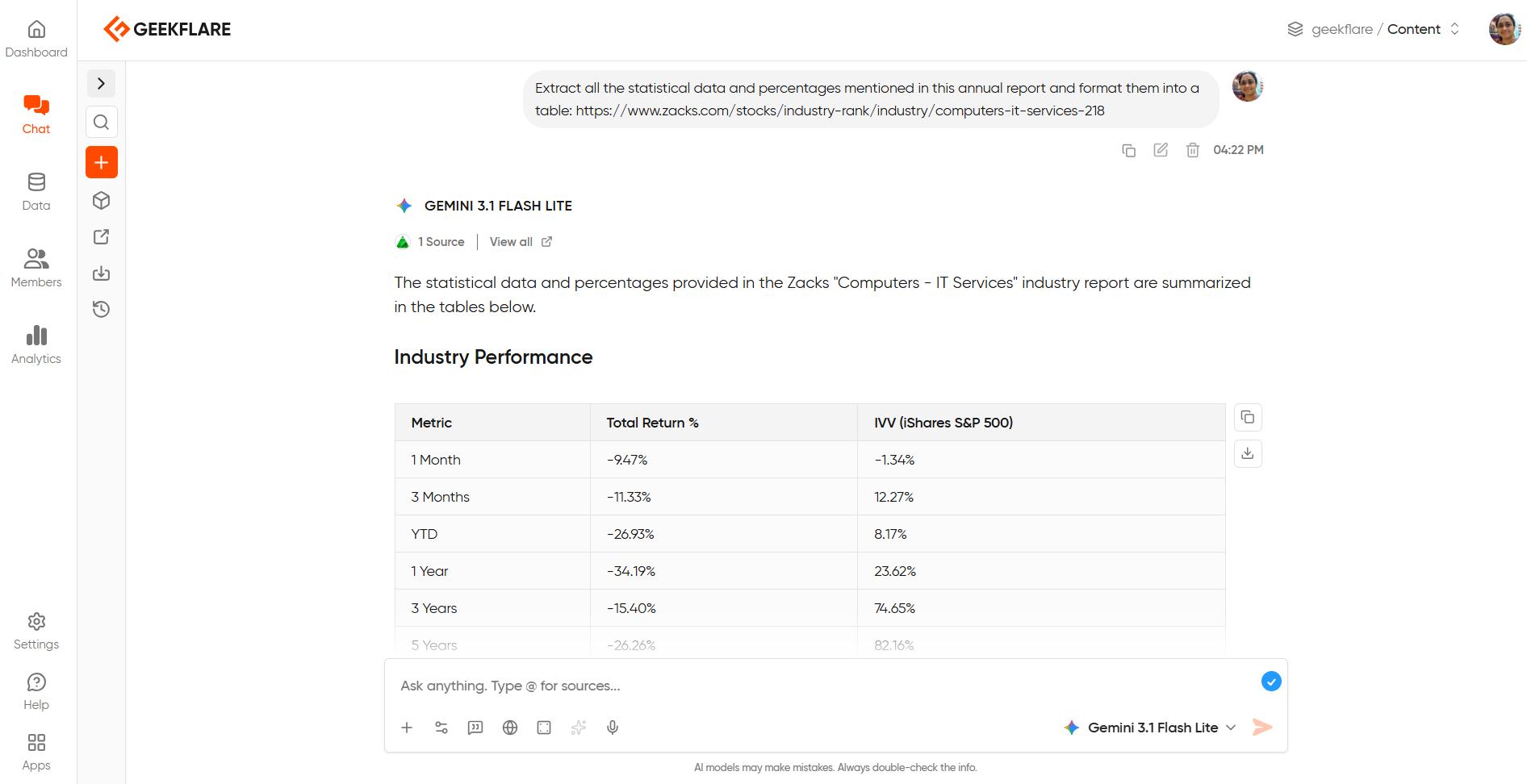Download the Industry Performance table
The image size is (1527, 784).
pyautogui.click(x=1248, y=453)
